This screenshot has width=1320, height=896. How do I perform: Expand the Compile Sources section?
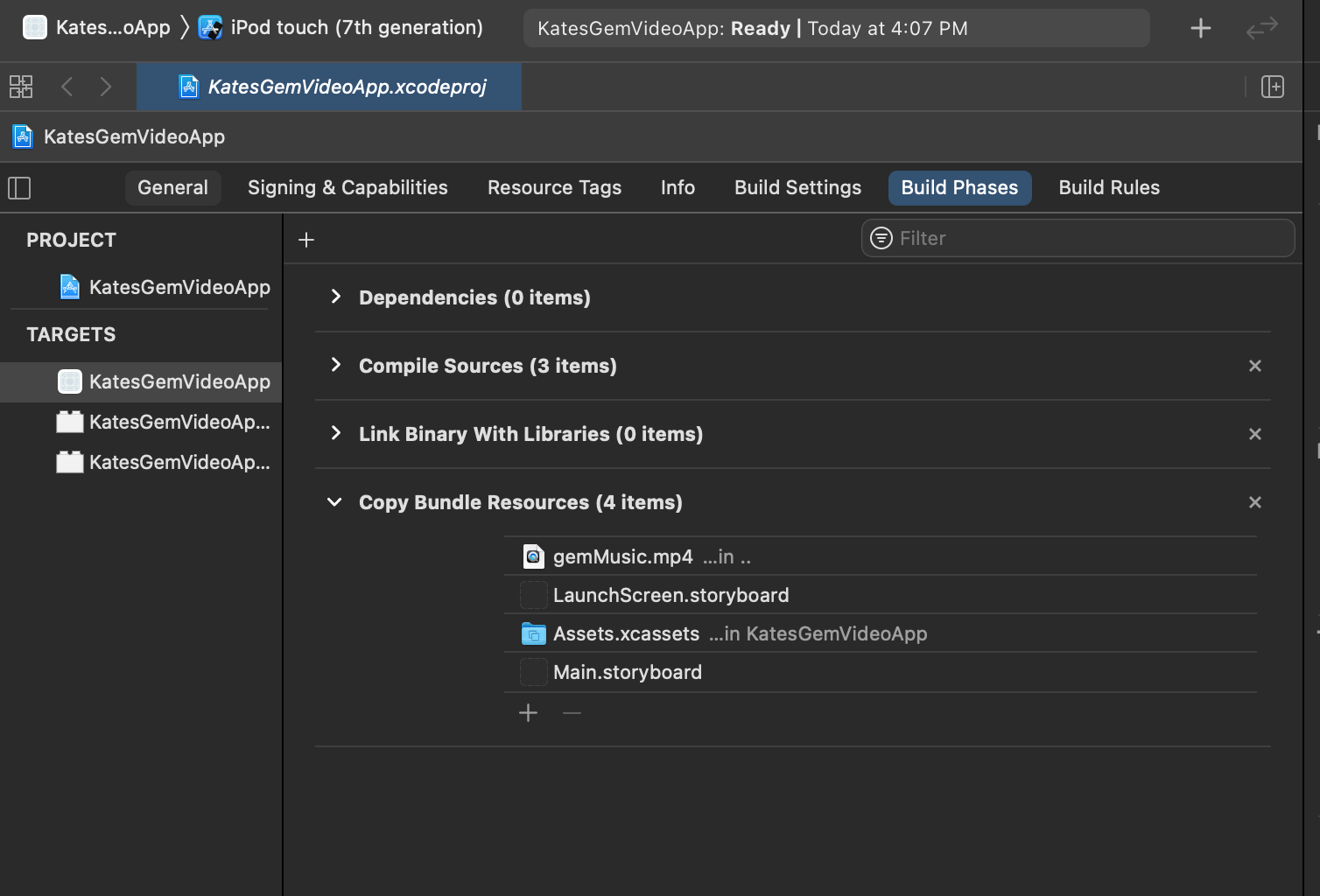click(x=336, y=366)
